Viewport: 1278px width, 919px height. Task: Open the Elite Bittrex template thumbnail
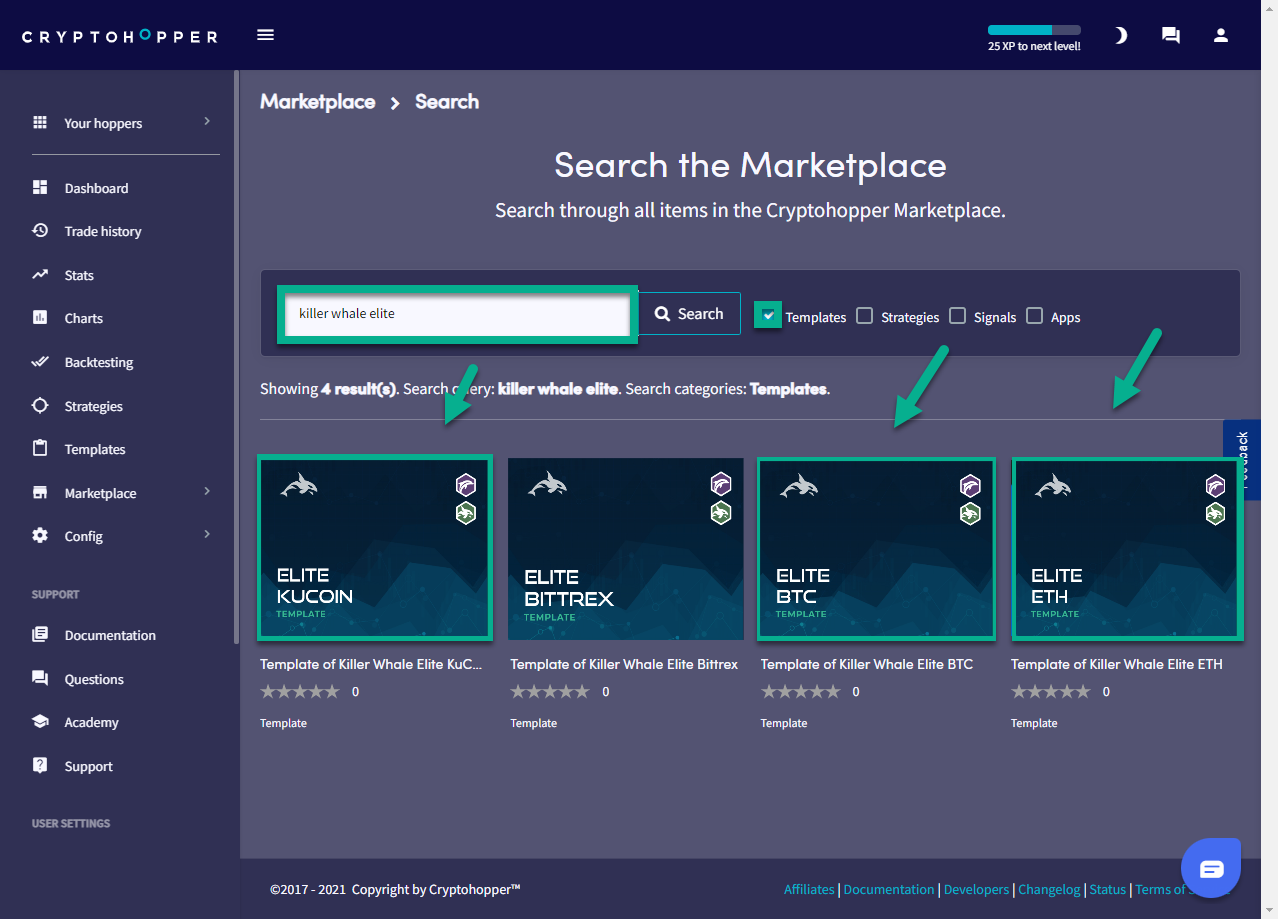click(625, 549)
